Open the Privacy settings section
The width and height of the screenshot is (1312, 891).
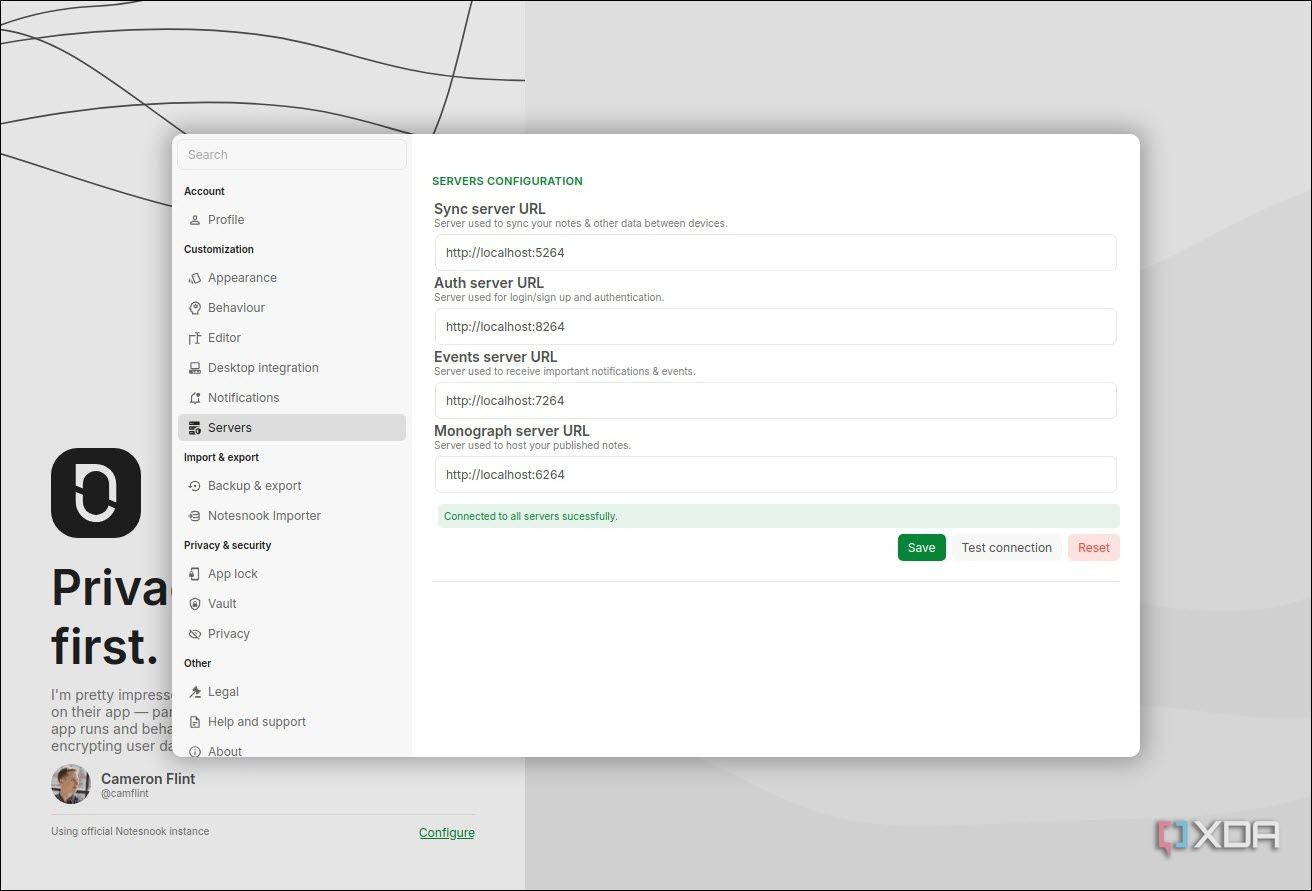tap(292, 634)
